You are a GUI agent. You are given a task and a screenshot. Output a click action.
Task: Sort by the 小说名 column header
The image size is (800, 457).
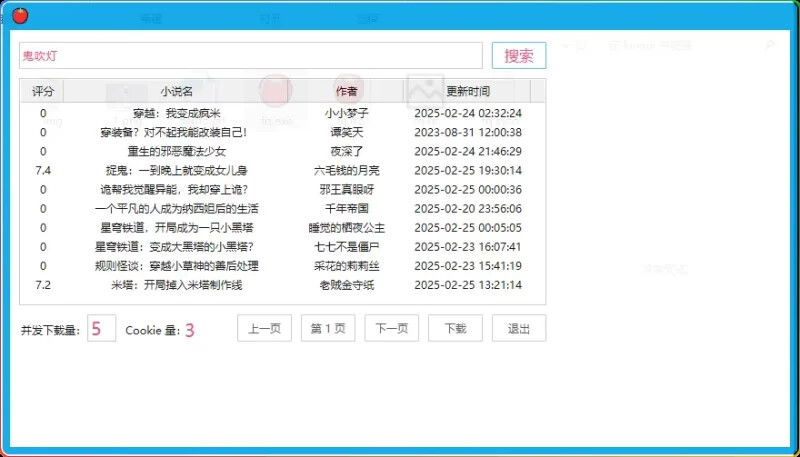(x=176, y=91)
